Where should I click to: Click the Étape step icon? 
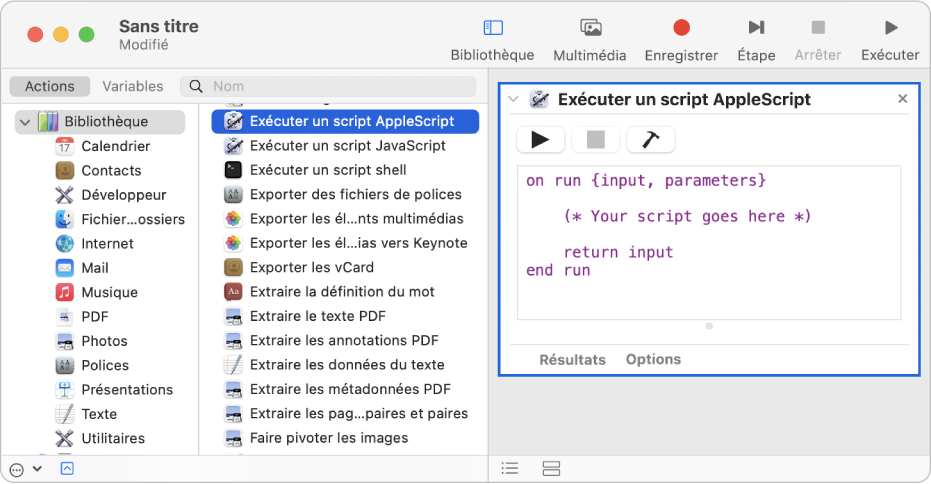click(x=756, y=28)
